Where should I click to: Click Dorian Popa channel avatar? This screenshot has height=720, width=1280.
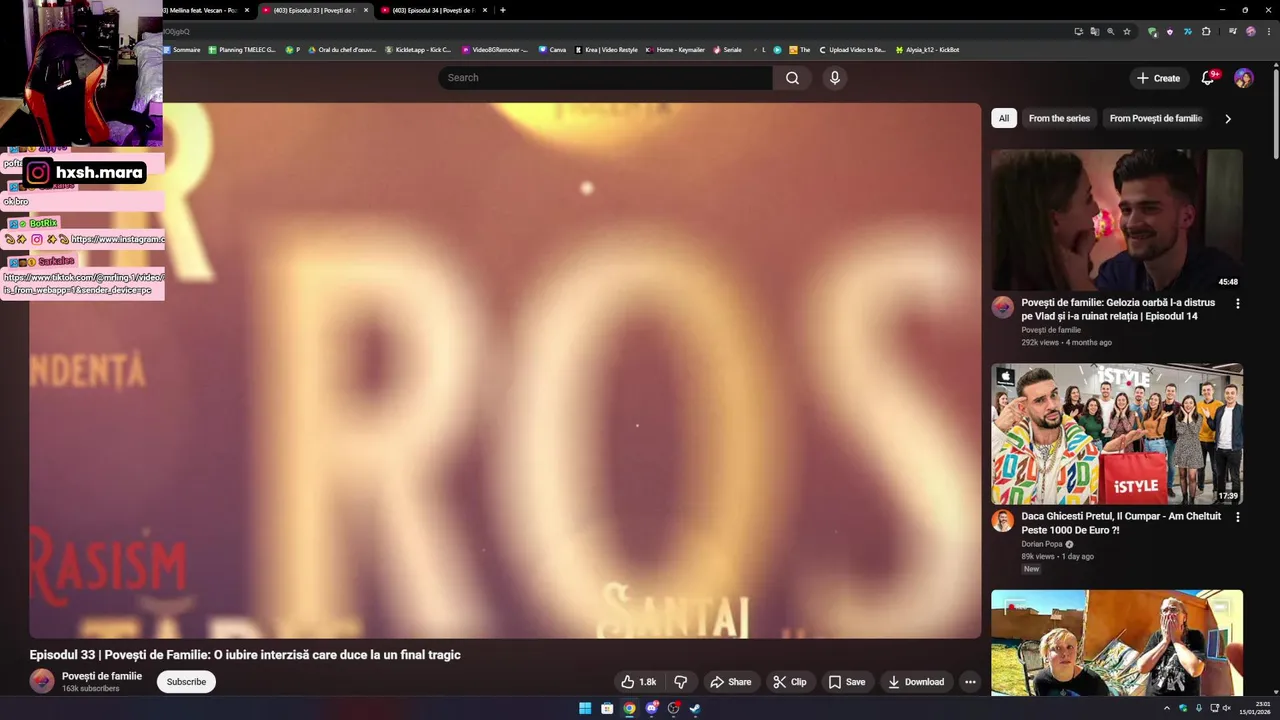[x=1002, y=521]
